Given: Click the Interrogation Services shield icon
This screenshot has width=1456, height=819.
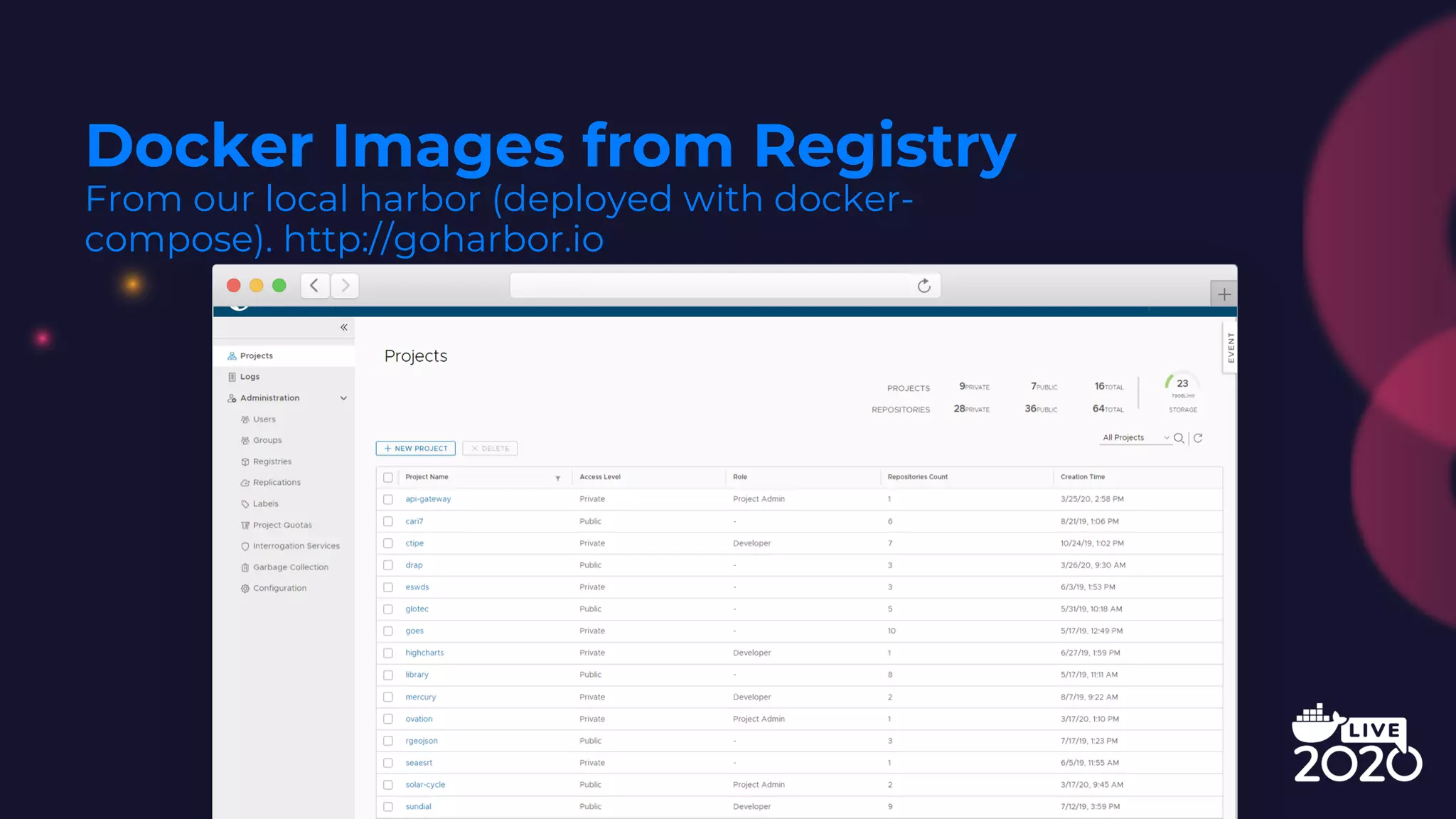Looking at the screenshot, I should click(x=245, y=547).
